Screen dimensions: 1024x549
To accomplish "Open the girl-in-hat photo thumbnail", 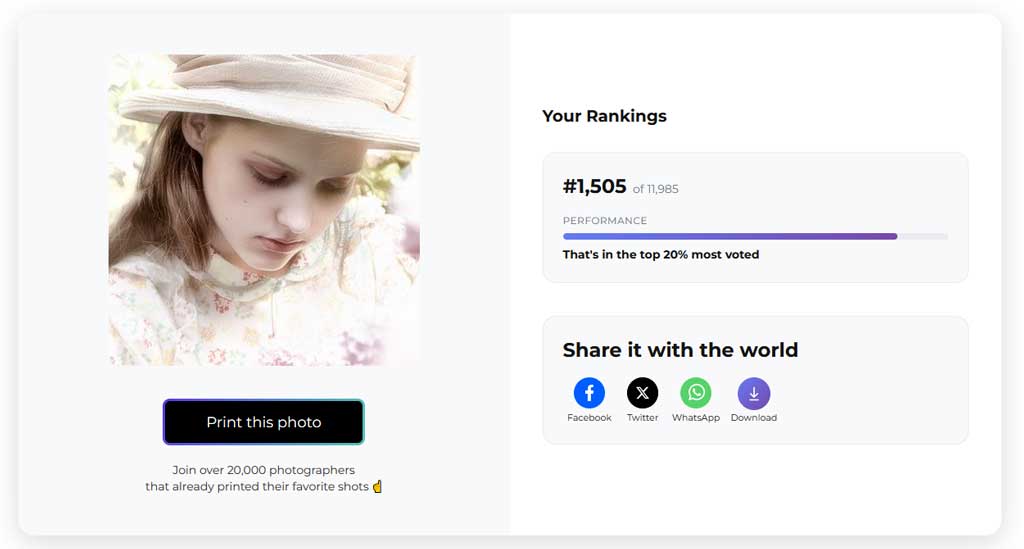I will pyautogui.click(x=264, y=210).
